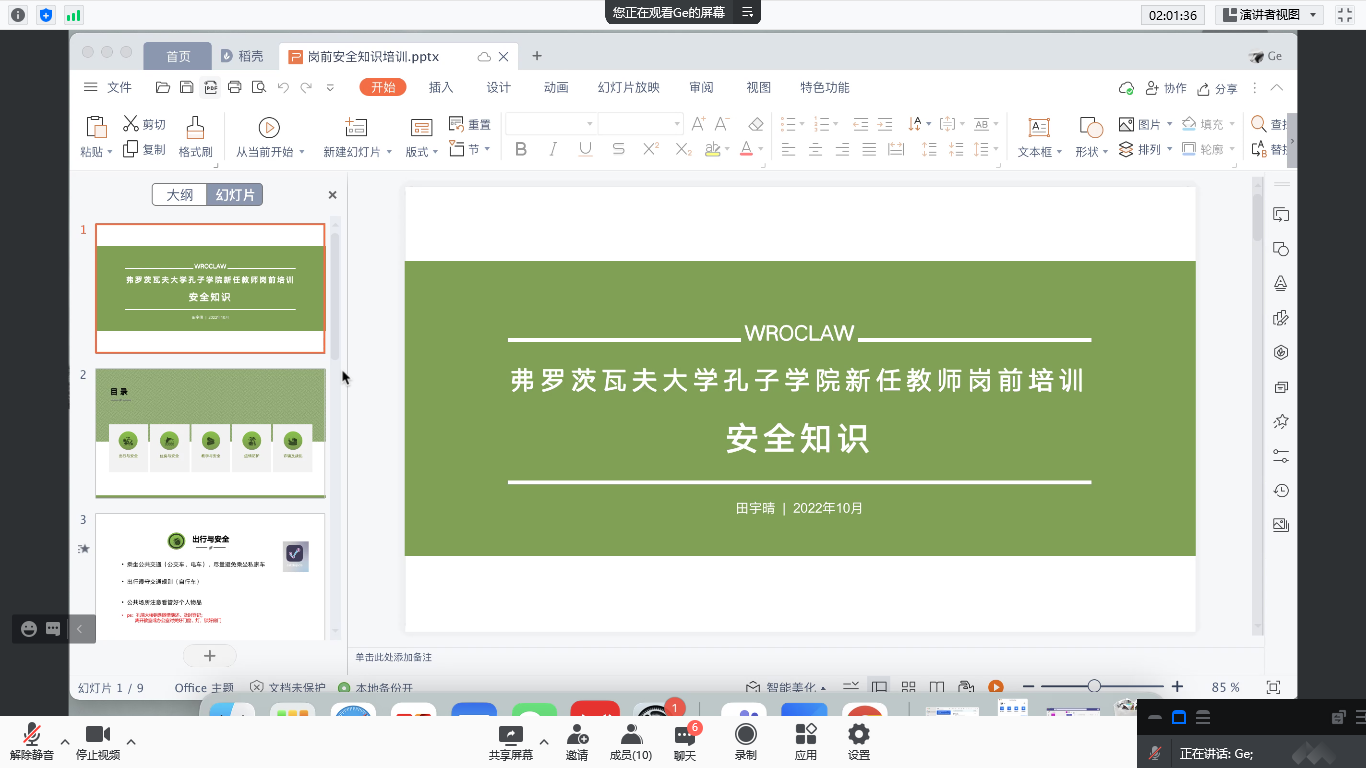This screenshot has height=768, width=1366.
Task: Open the Animation (动画) ribbon tab
Action: [556, 87]
